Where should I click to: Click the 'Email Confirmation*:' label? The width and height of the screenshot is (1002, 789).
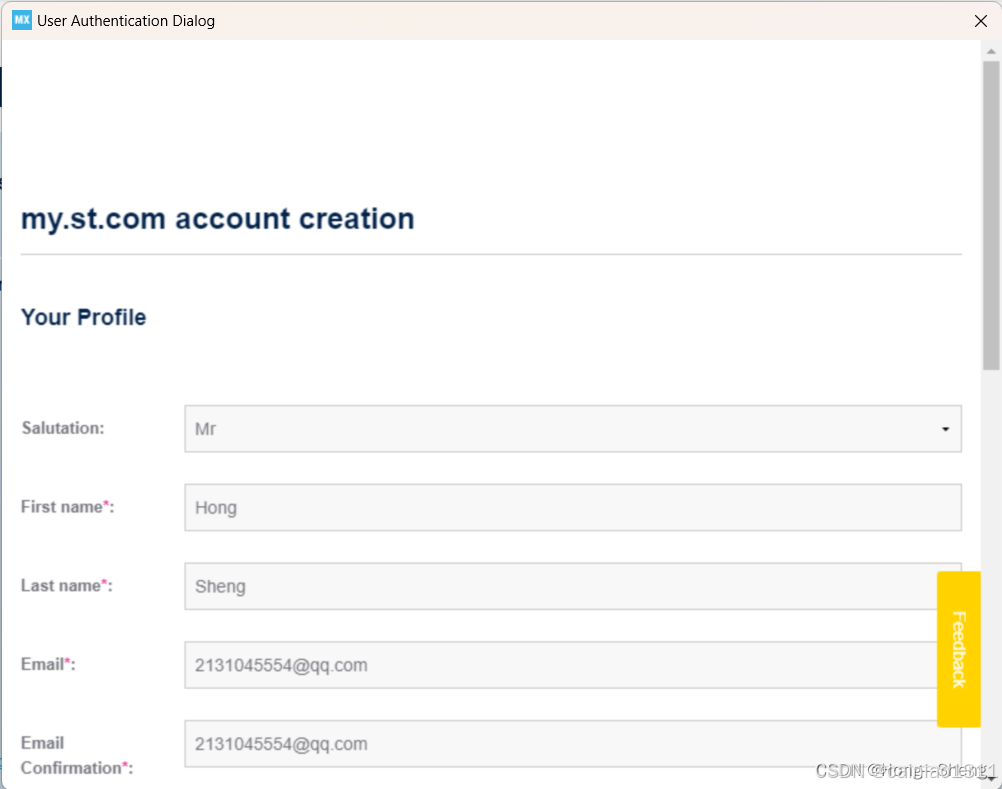[77, 755]
